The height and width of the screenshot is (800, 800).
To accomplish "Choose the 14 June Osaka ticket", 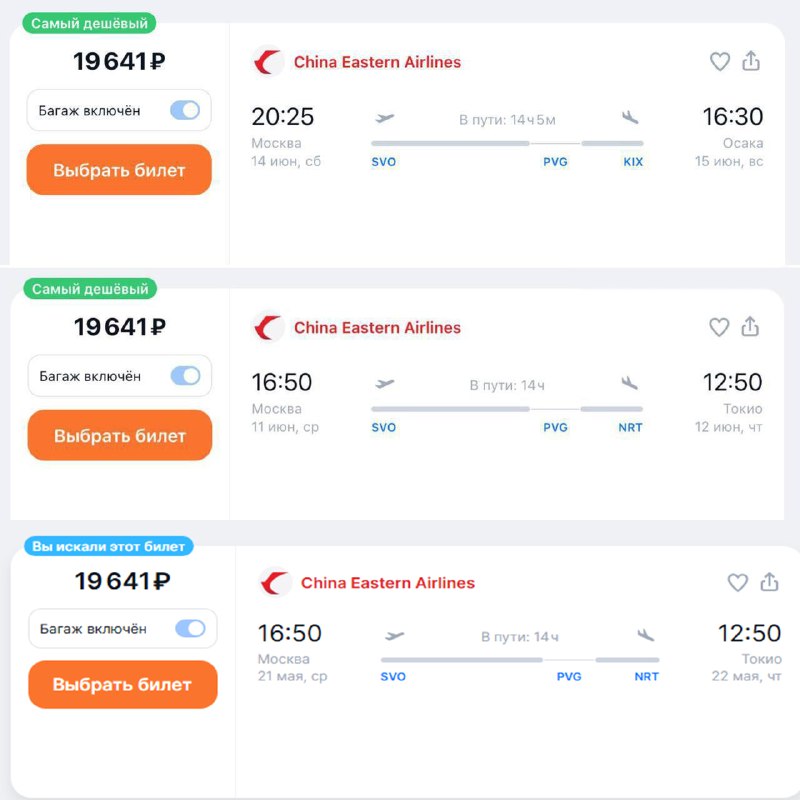I will (x=119, y=170).
